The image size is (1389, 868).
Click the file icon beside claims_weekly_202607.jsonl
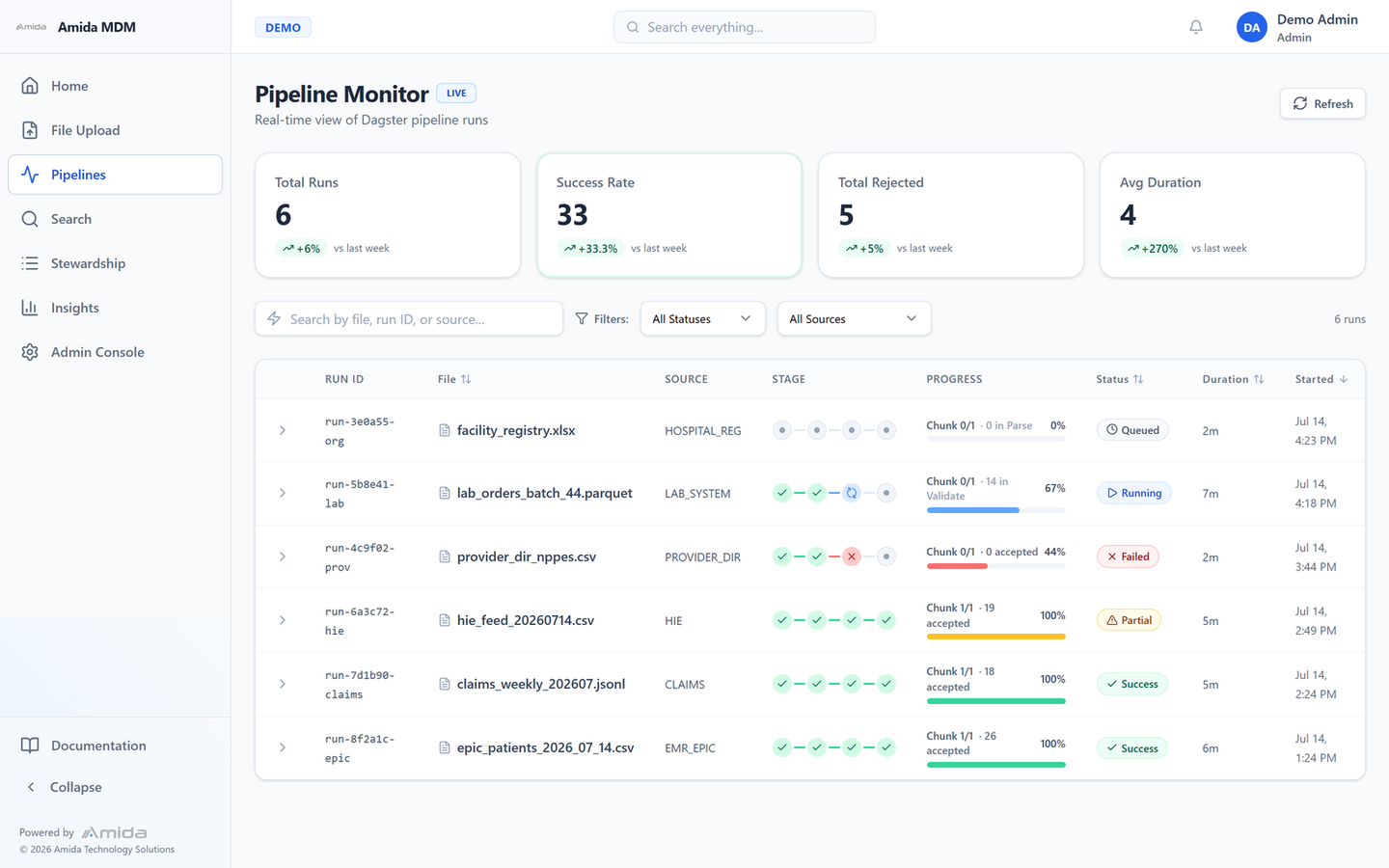click(445, 684)
